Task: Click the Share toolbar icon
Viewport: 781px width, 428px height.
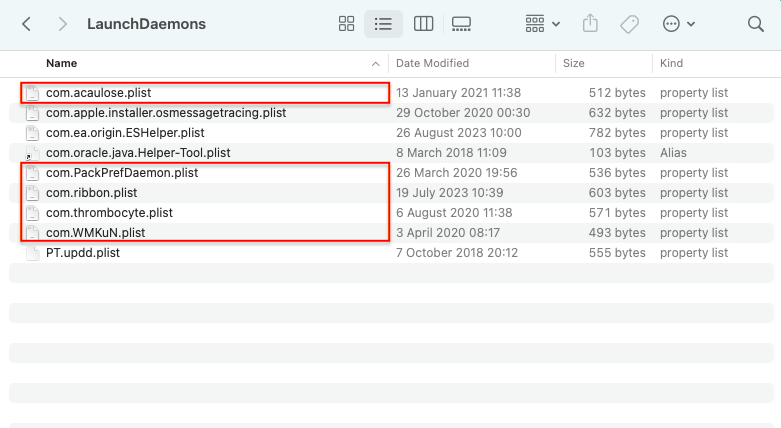Action: (590, 23)
